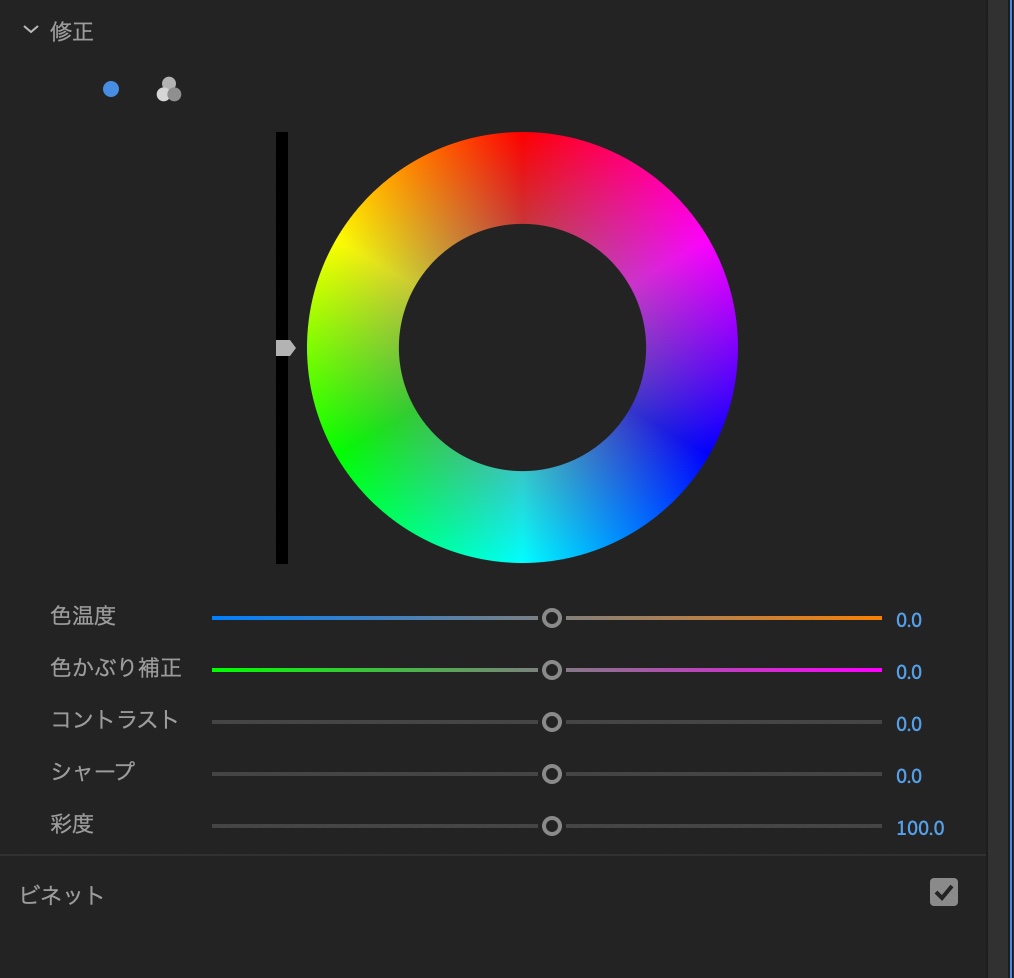This screenshot has height=978, width=1014.
Task: Click the シャープ slider knob
Action: [x=551, y=775]
